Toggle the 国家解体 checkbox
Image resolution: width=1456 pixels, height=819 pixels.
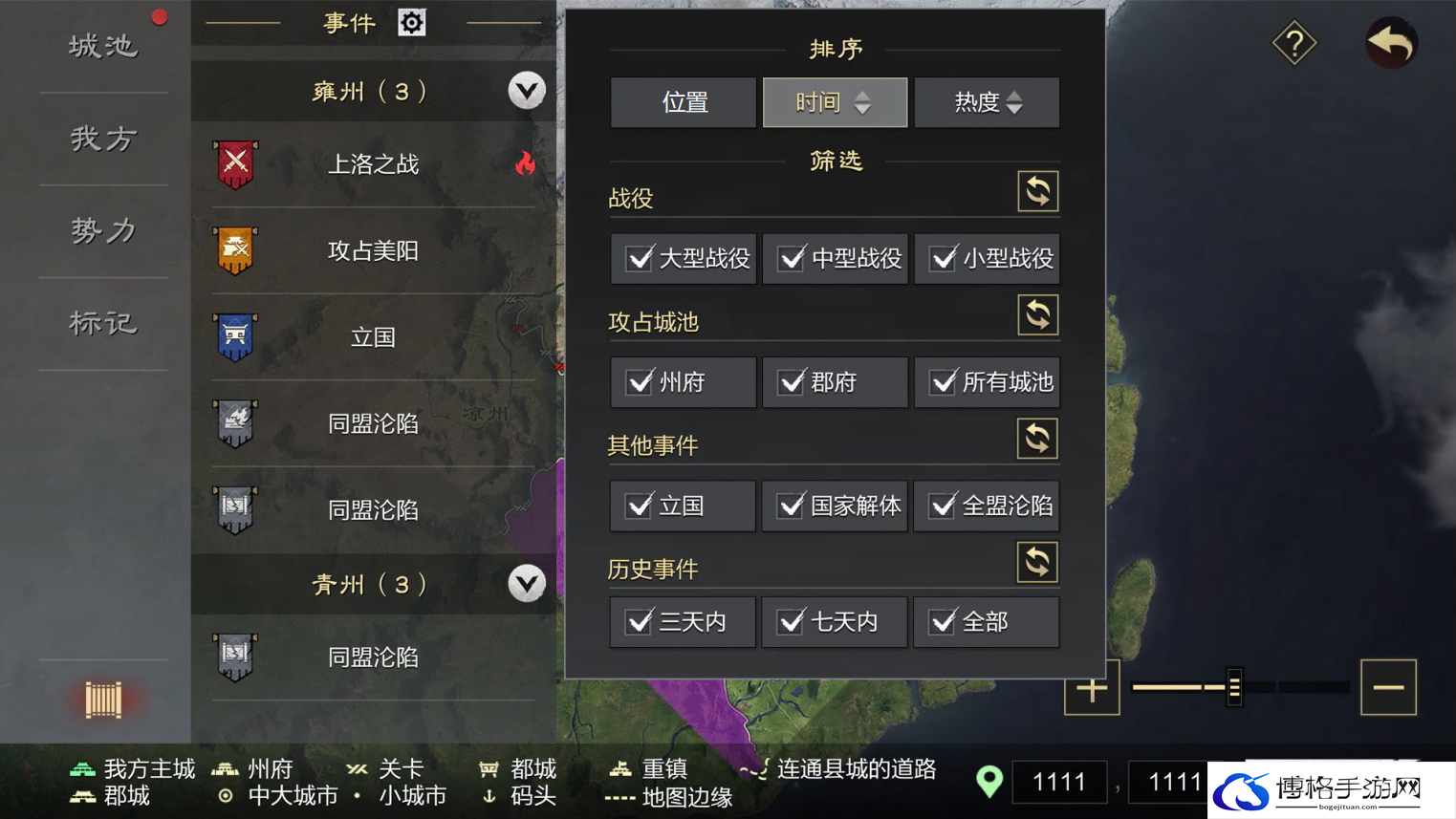click(791, 506)
